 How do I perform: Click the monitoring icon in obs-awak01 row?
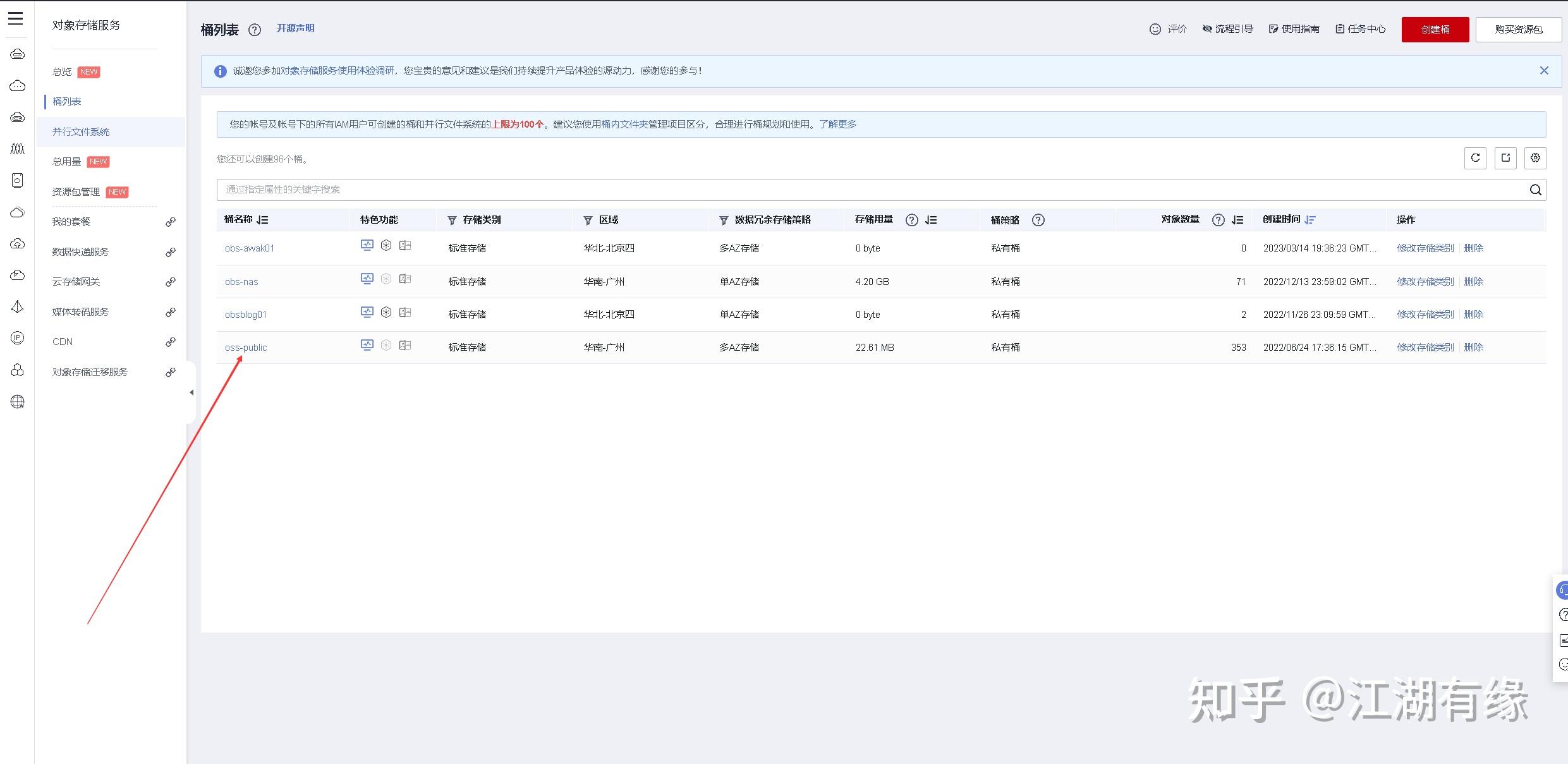pos(367,245)
